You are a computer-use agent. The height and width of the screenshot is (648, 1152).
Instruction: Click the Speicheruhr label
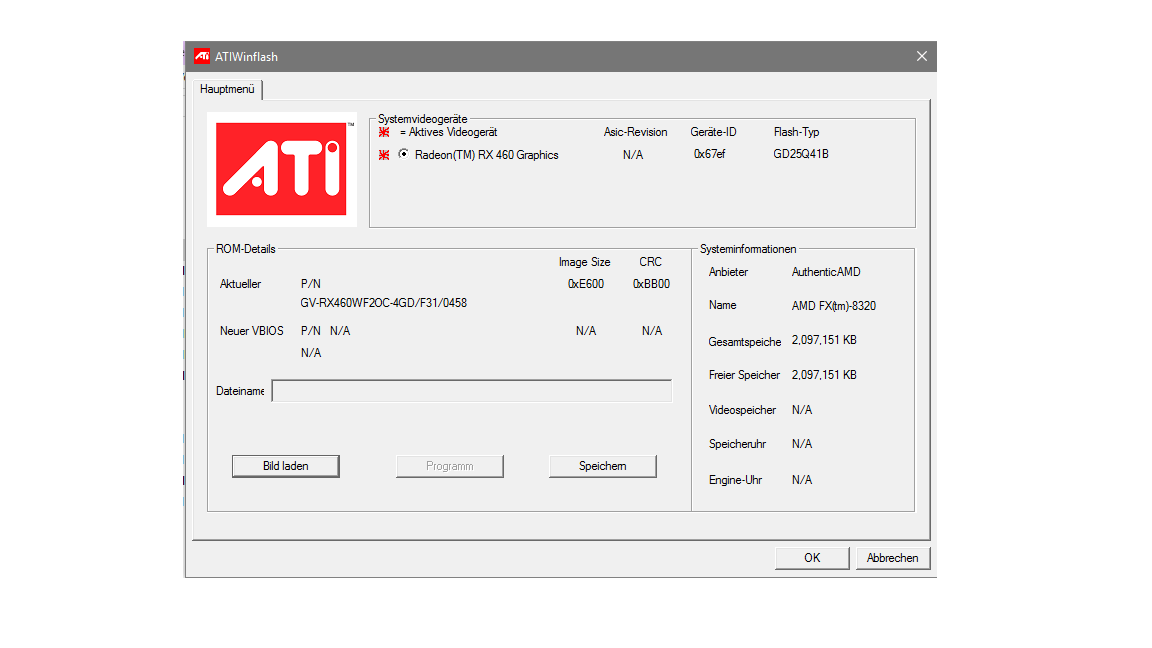(x=738, y=444)
